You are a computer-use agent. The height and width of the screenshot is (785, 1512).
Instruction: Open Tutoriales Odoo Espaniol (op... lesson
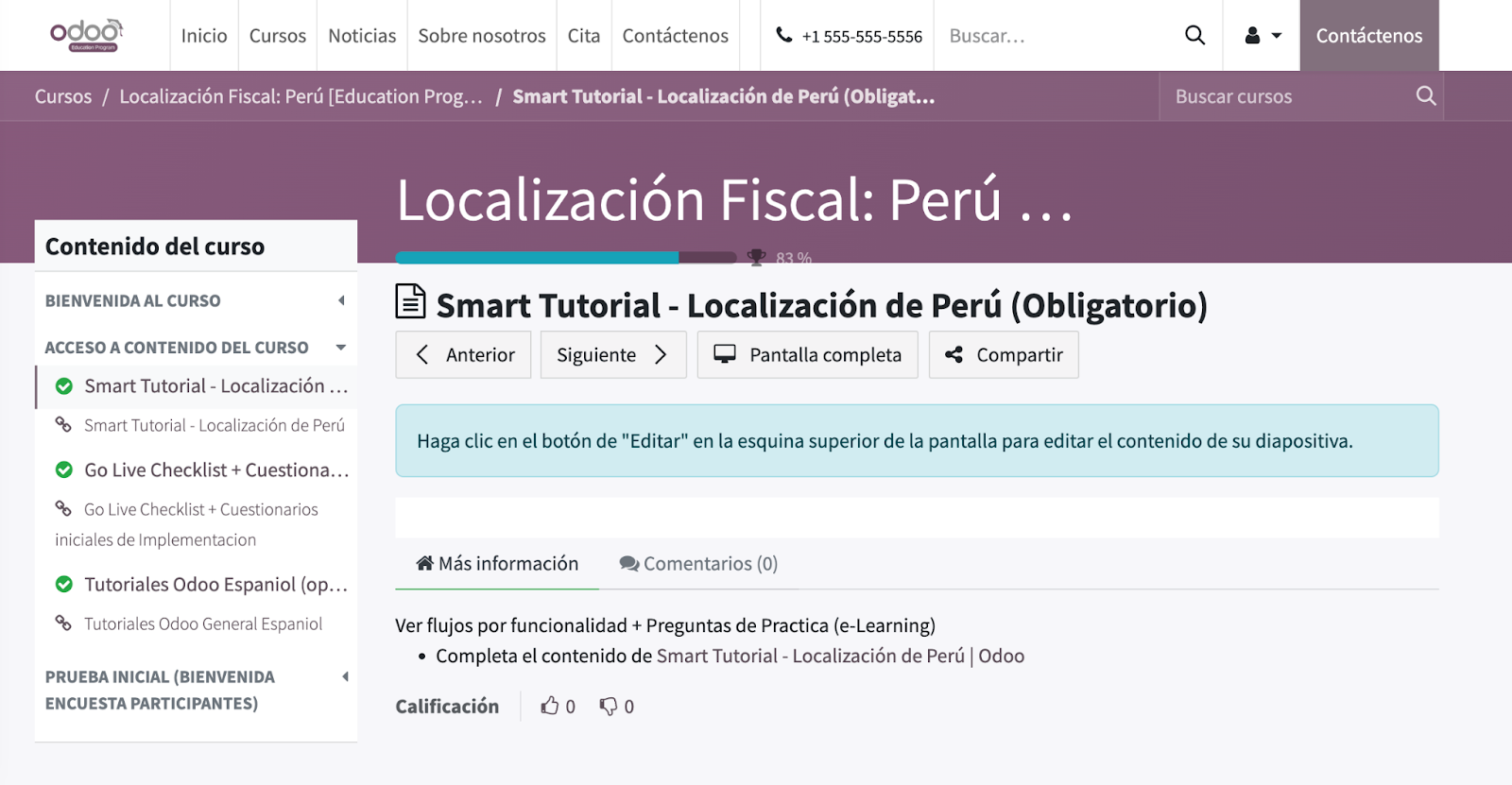tap(216, 584)
